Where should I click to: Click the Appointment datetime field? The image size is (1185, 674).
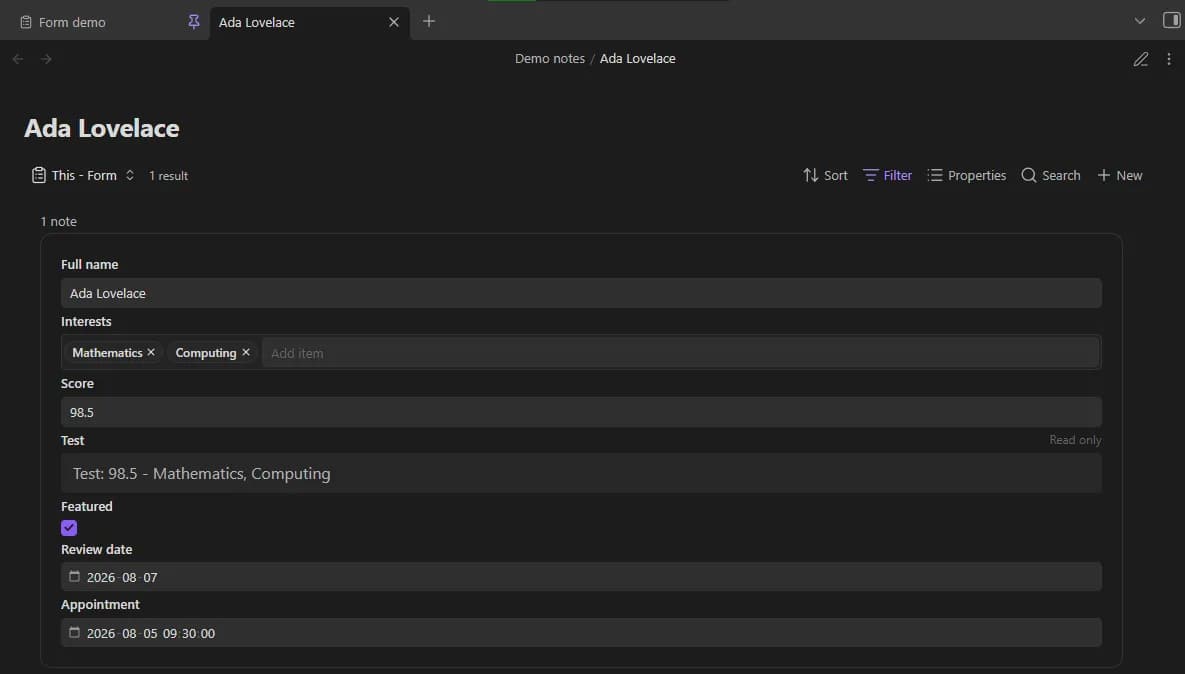pos(581,632)
